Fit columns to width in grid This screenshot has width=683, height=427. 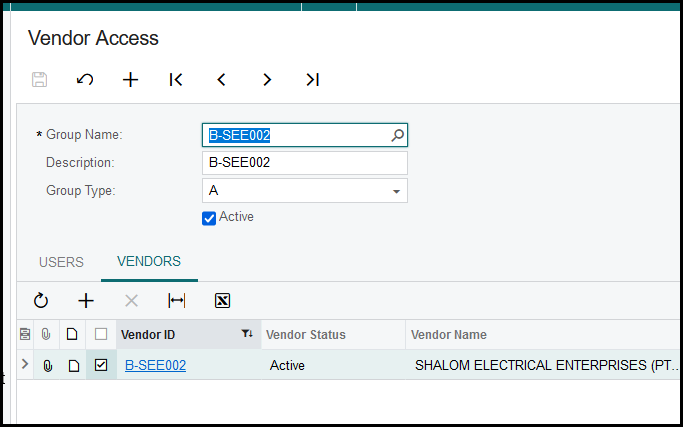pyautogui.click(x=177, y=300)
